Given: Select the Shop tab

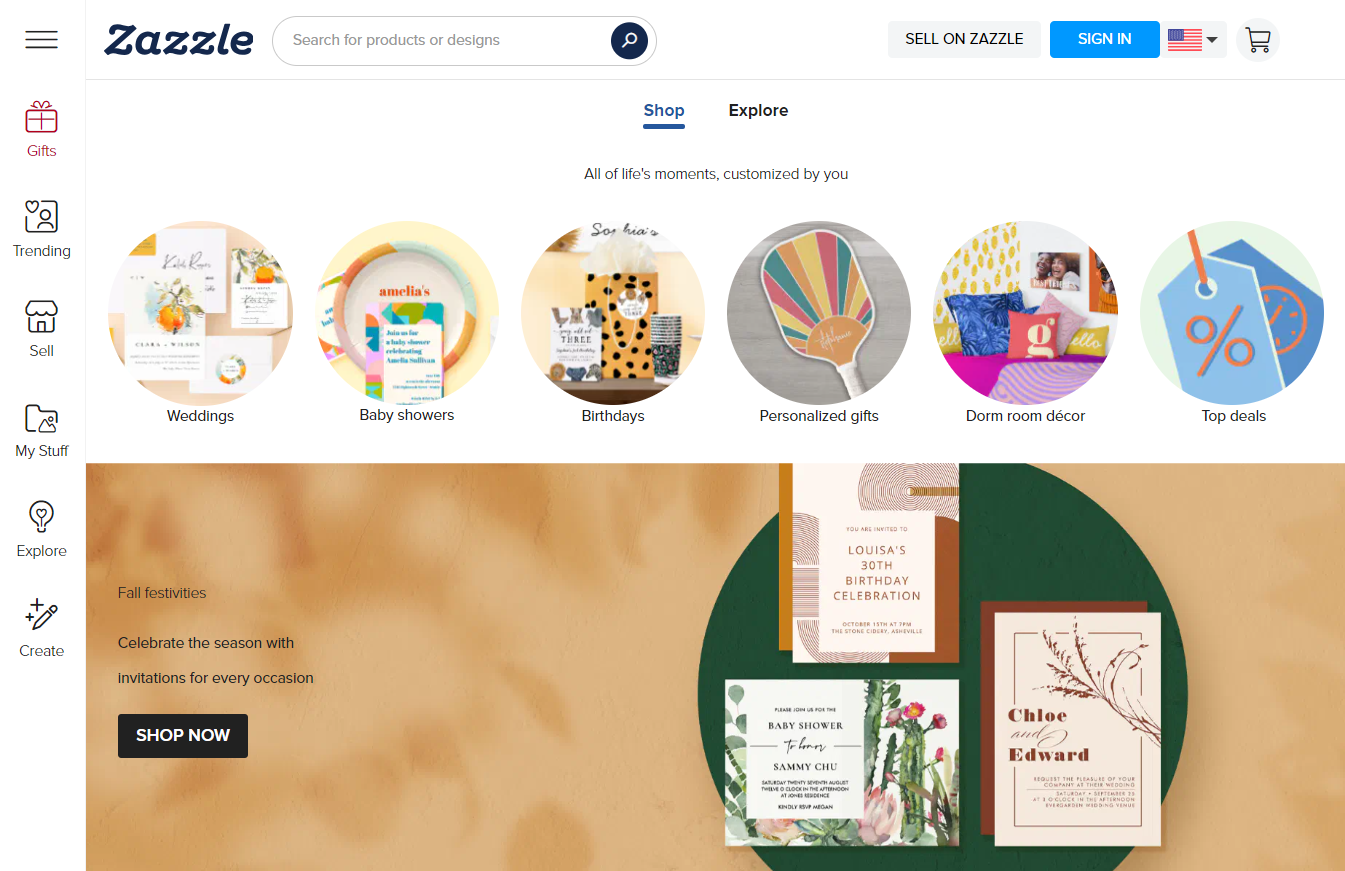Looking at the screenshot, I should click(x=664, y=111).
